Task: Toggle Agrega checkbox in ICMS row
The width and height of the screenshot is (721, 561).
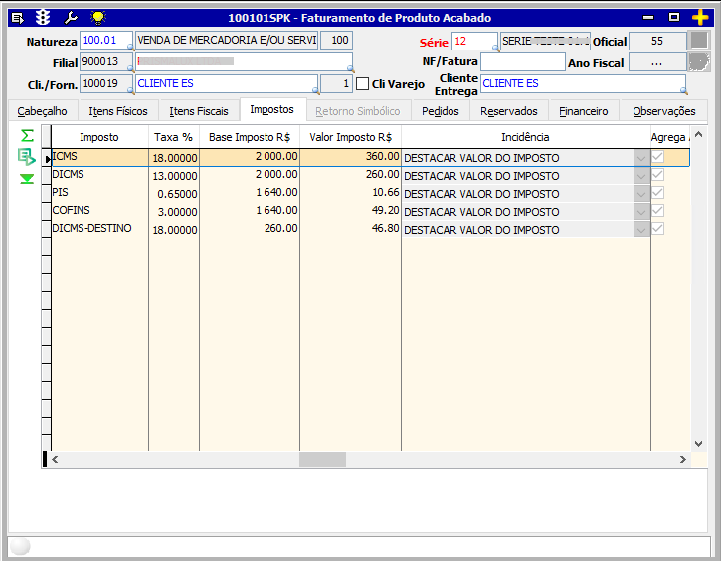Action: [658, 157]
